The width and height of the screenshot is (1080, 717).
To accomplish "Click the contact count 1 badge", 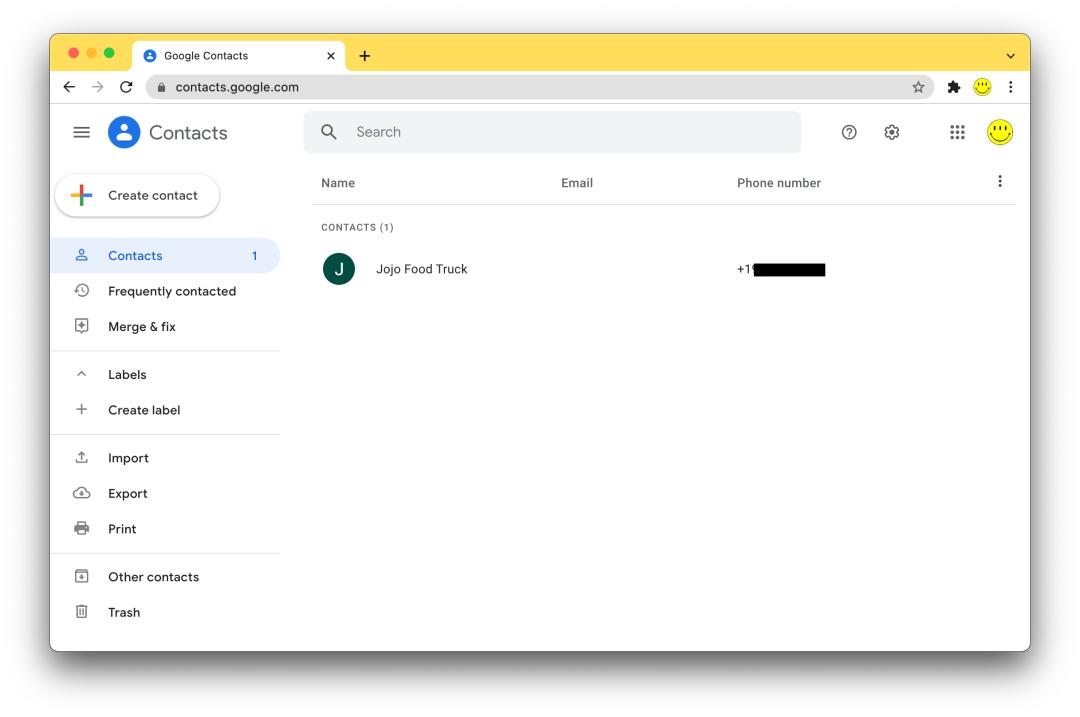I will tap(254, 256).
